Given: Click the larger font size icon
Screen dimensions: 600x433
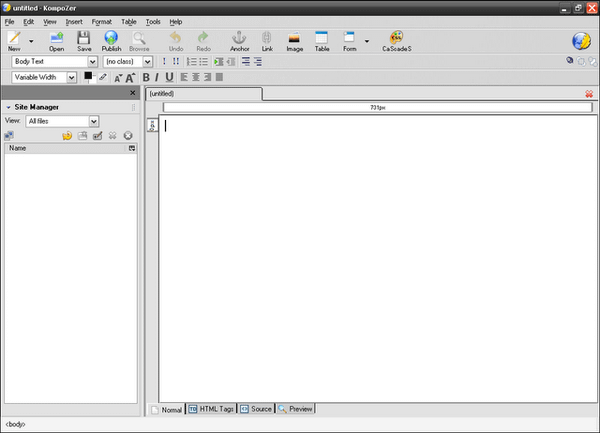Looking at the screenshot, I should 130,78.
